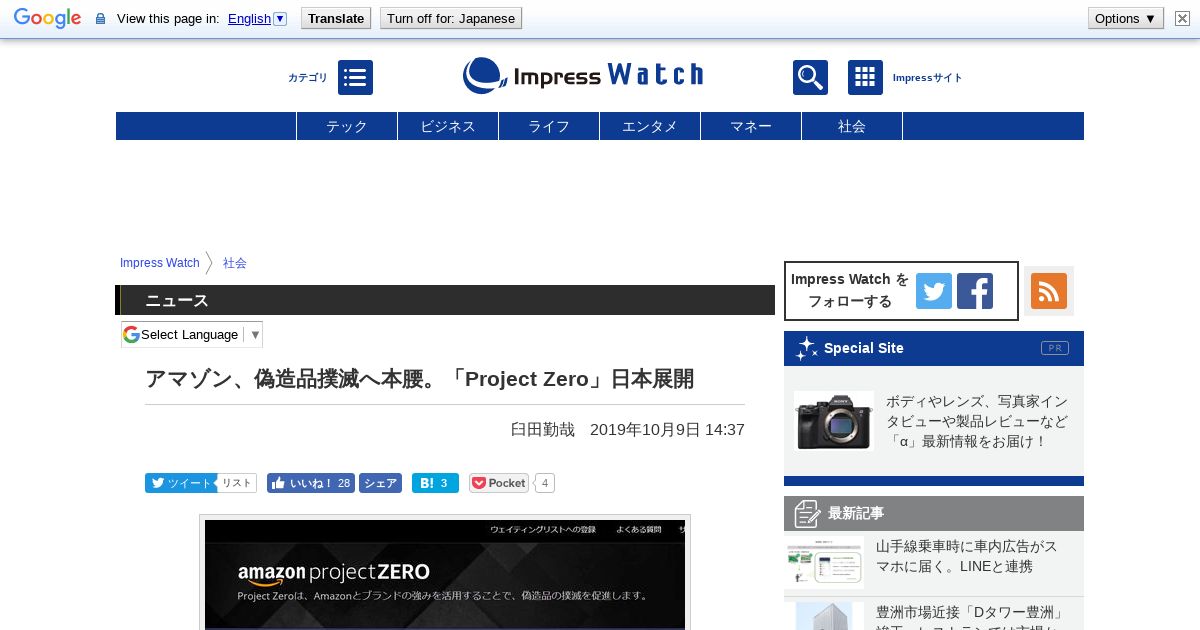Click the Translate button
1200x630 pixels.
click(x=336, y=18)
